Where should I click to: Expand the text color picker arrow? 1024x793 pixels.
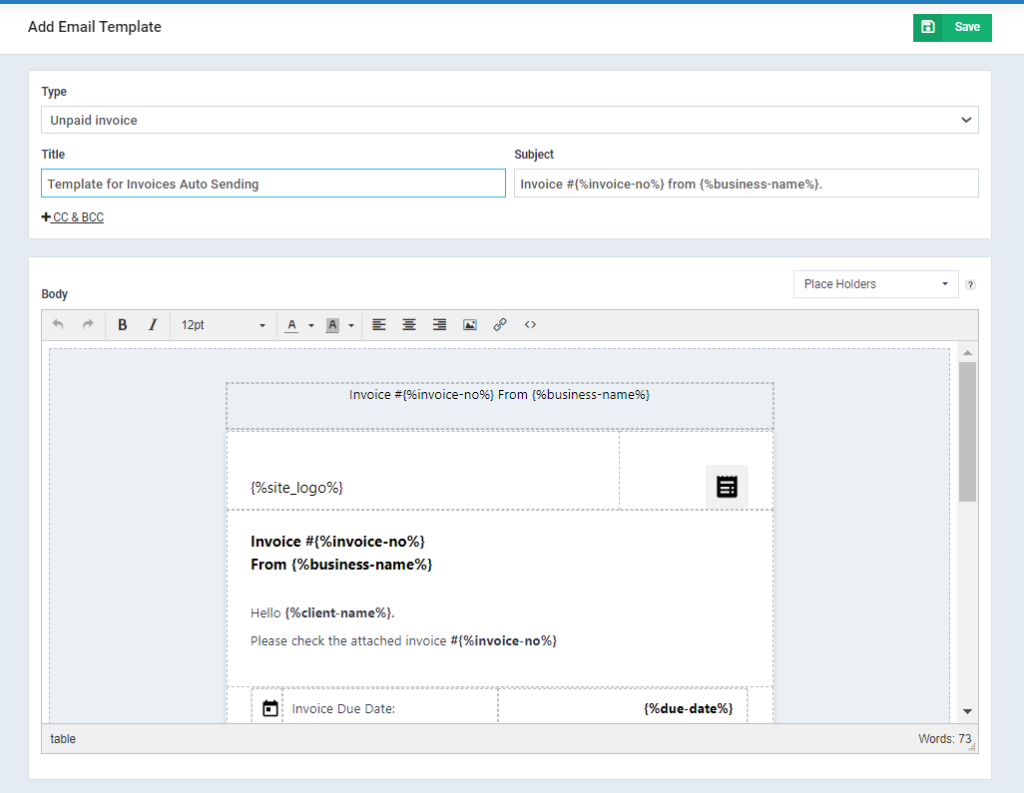tap(312, 325)
